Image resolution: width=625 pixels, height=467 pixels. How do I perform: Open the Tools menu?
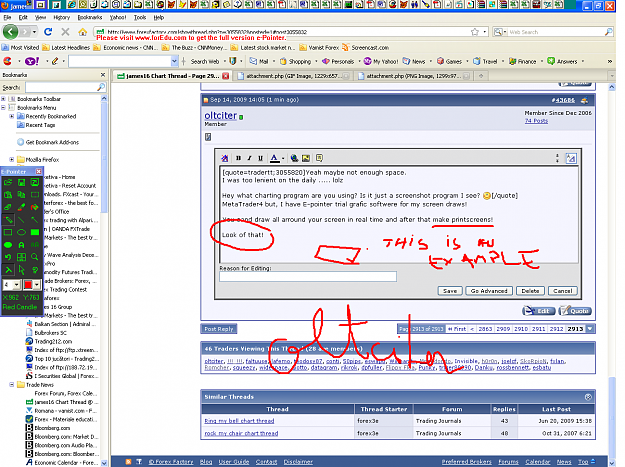coord(140,18)
